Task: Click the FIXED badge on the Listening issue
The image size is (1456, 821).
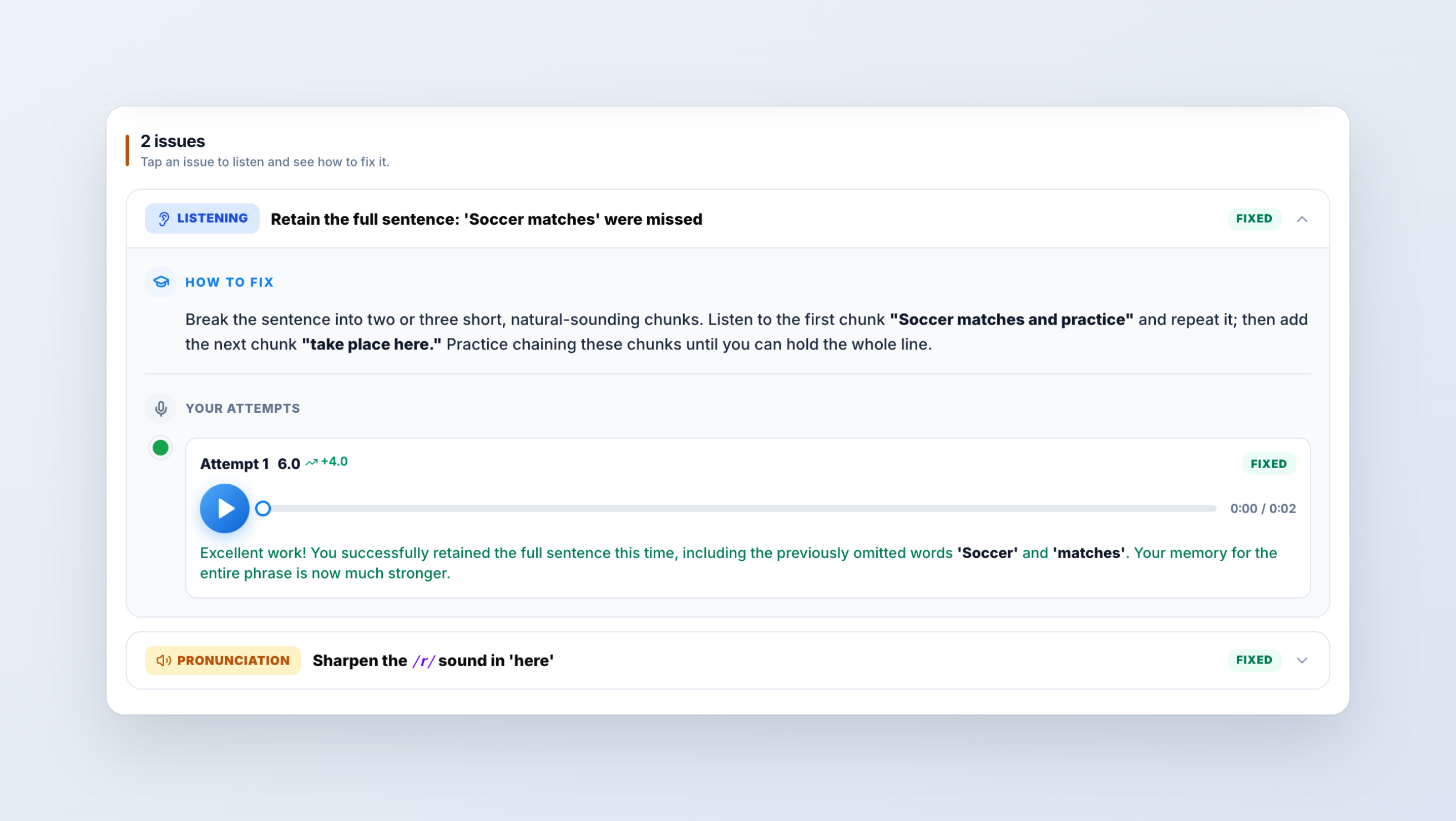Action: click(1254, 219)
